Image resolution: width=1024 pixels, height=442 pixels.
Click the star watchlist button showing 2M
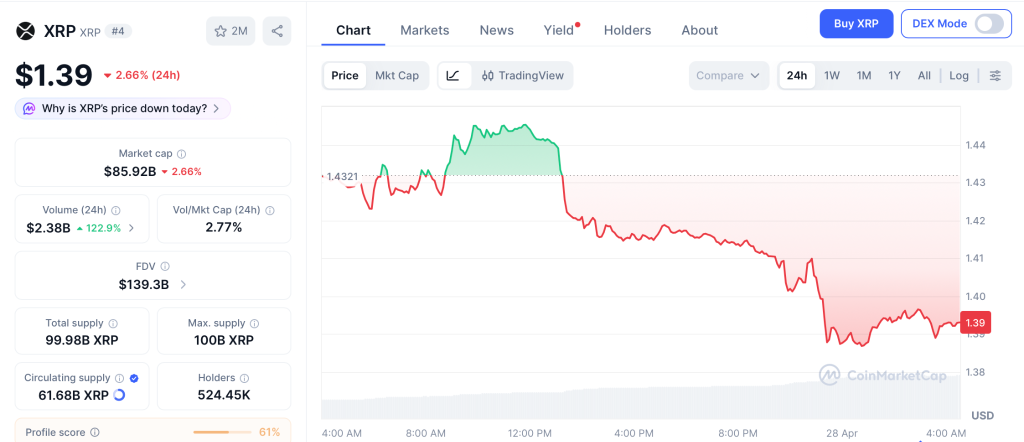pos(231,31)
